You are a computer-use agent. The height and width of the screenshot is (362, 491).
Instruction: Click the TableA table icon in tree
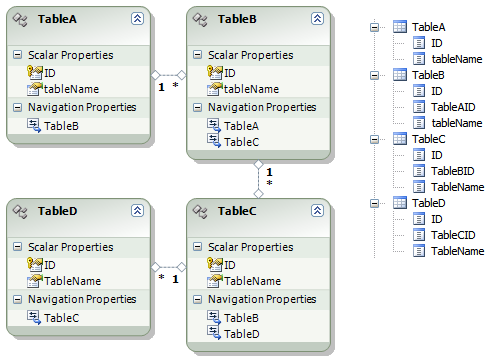(x=400, y=27)
